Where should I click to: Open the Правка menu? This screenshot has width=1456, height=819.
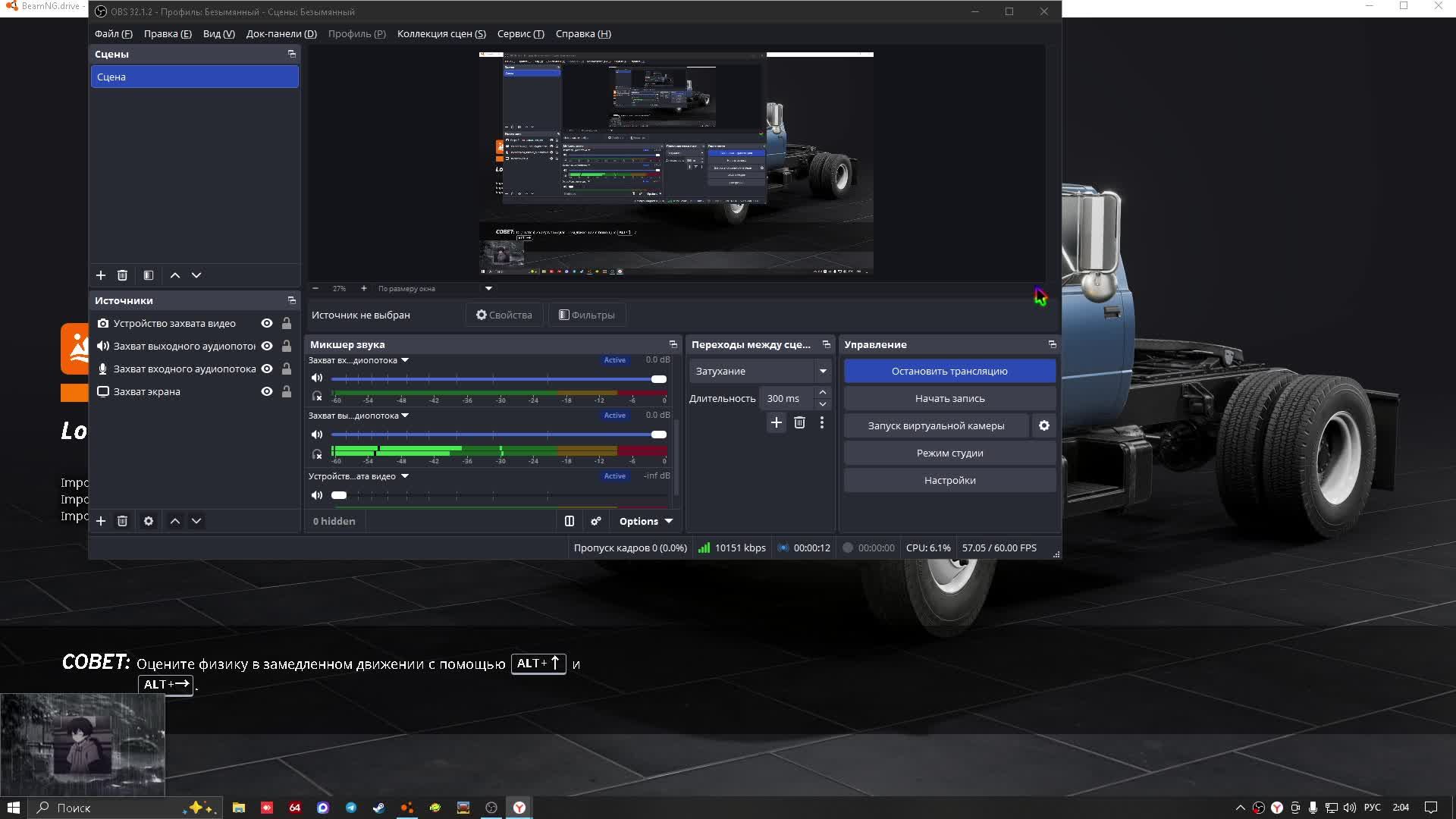[168, 33]
